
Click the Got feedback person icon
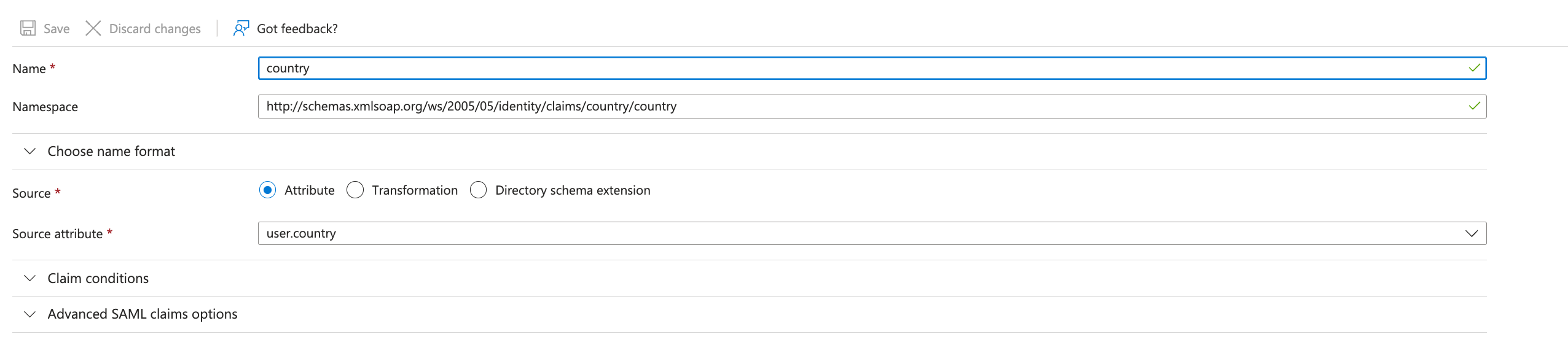tap(240, 28)
